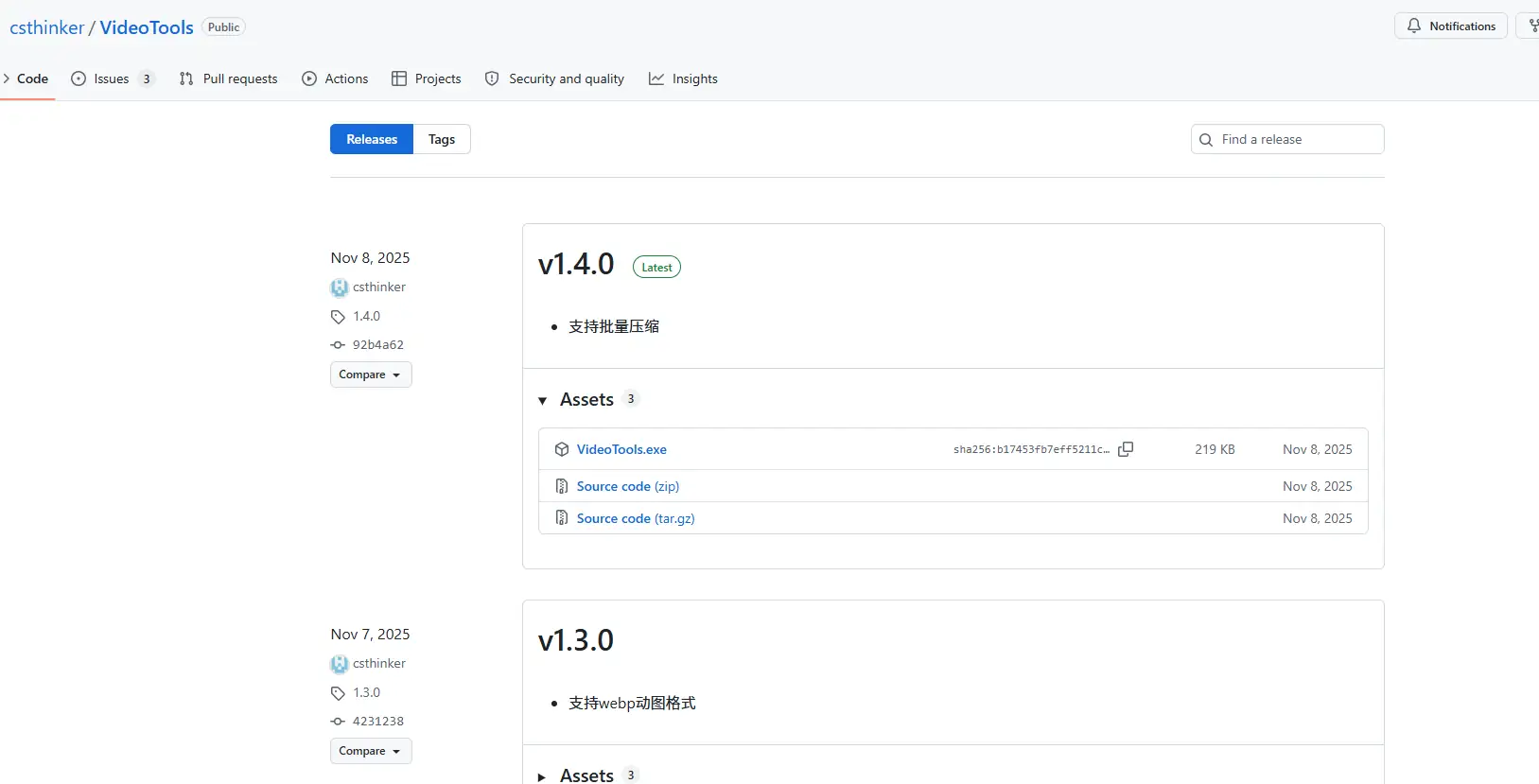Click the commit icon beside 4231238
The image size is (1539, 784).
338,722
